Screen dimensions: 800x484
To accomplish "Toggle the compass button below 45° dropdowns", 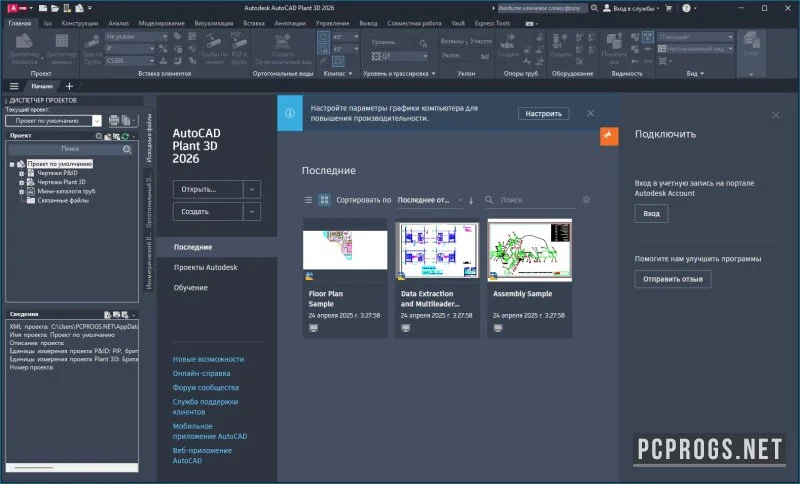I will tap(338, 61).
